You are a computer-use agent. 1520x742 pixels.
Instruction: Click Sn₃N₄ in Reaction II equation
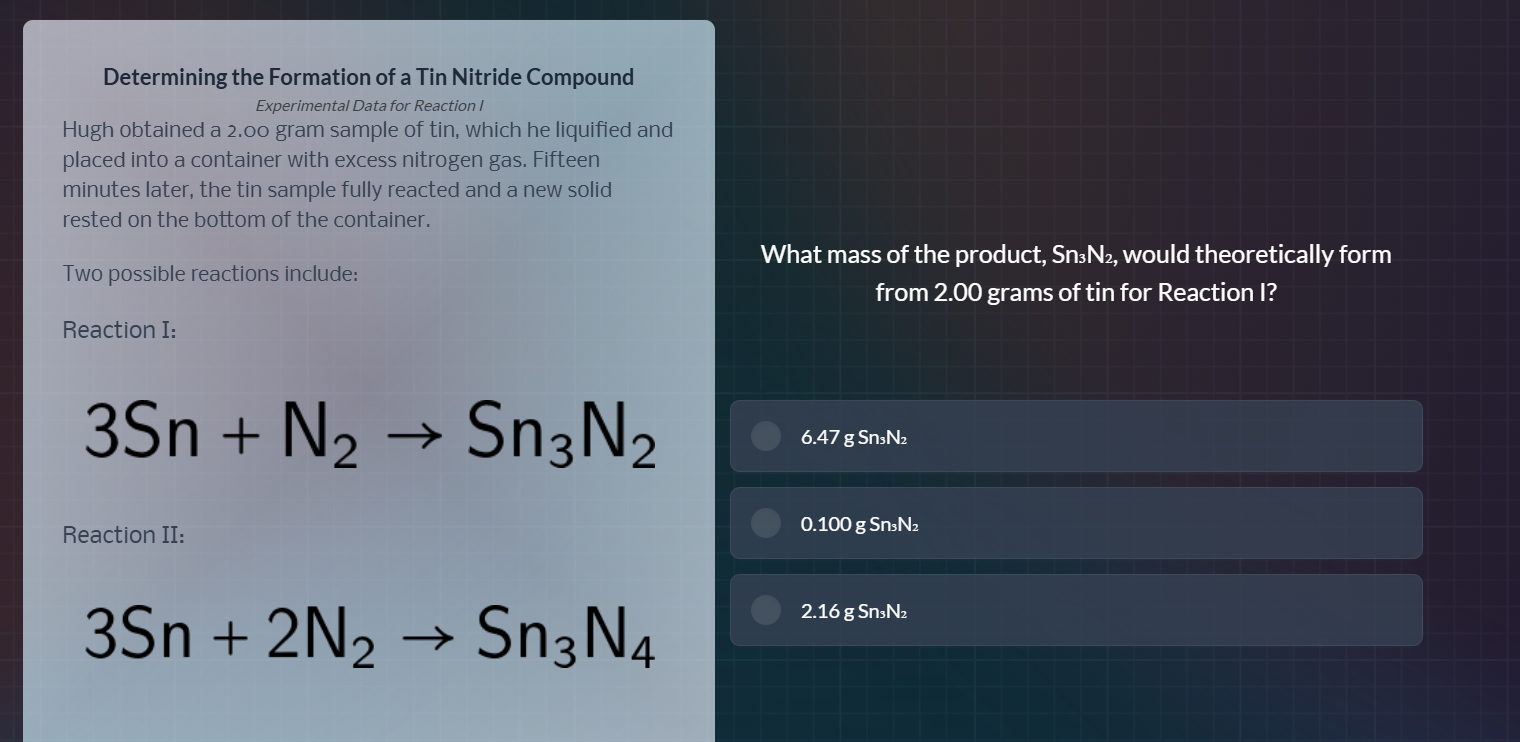(x=565, y=636)
